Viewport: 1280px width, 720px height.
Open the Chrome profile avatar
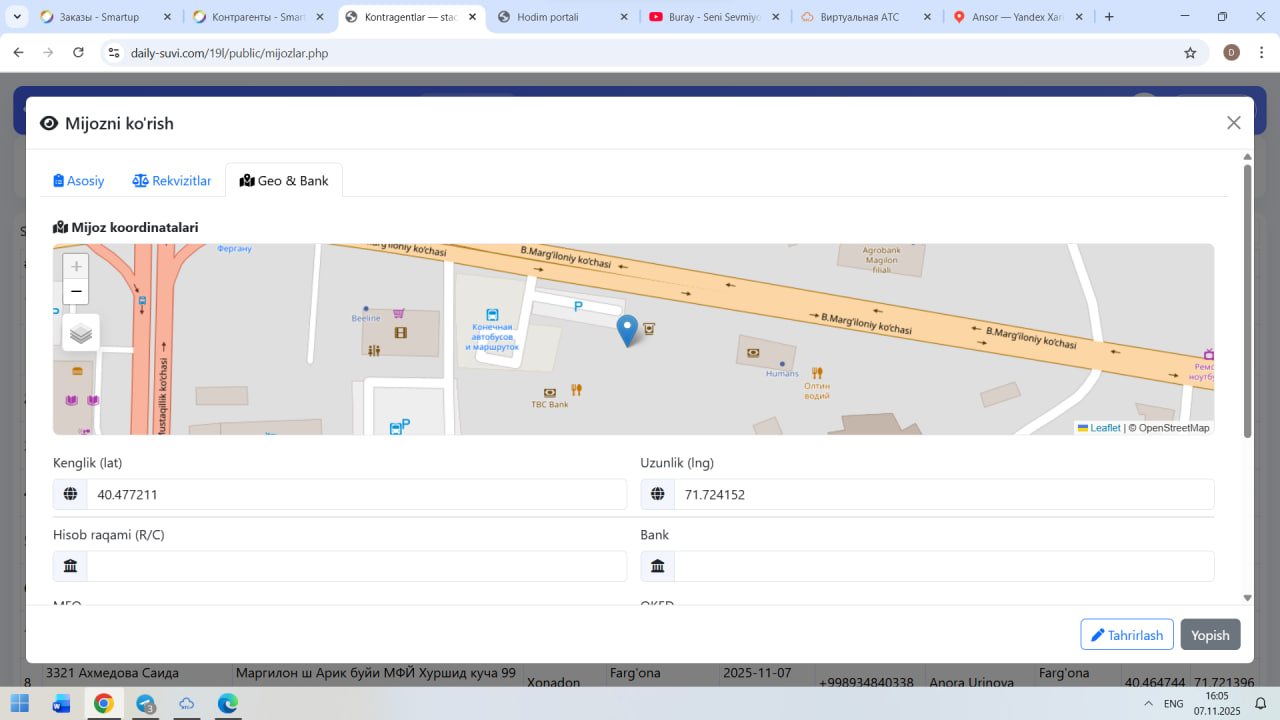click(1231, 53)
